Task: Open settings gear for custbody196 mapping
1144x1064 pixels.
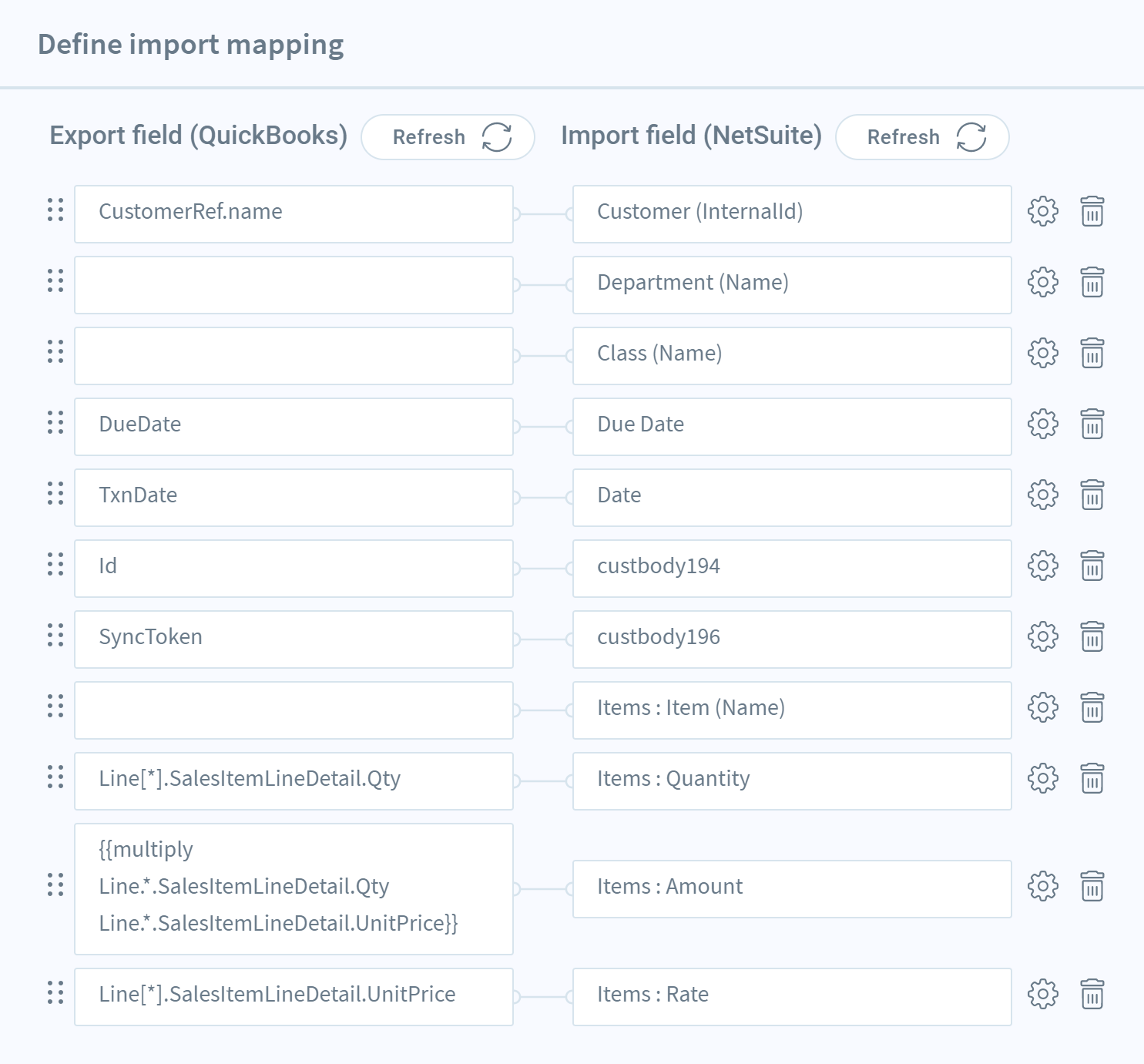Action: (x=1043, y=636)
